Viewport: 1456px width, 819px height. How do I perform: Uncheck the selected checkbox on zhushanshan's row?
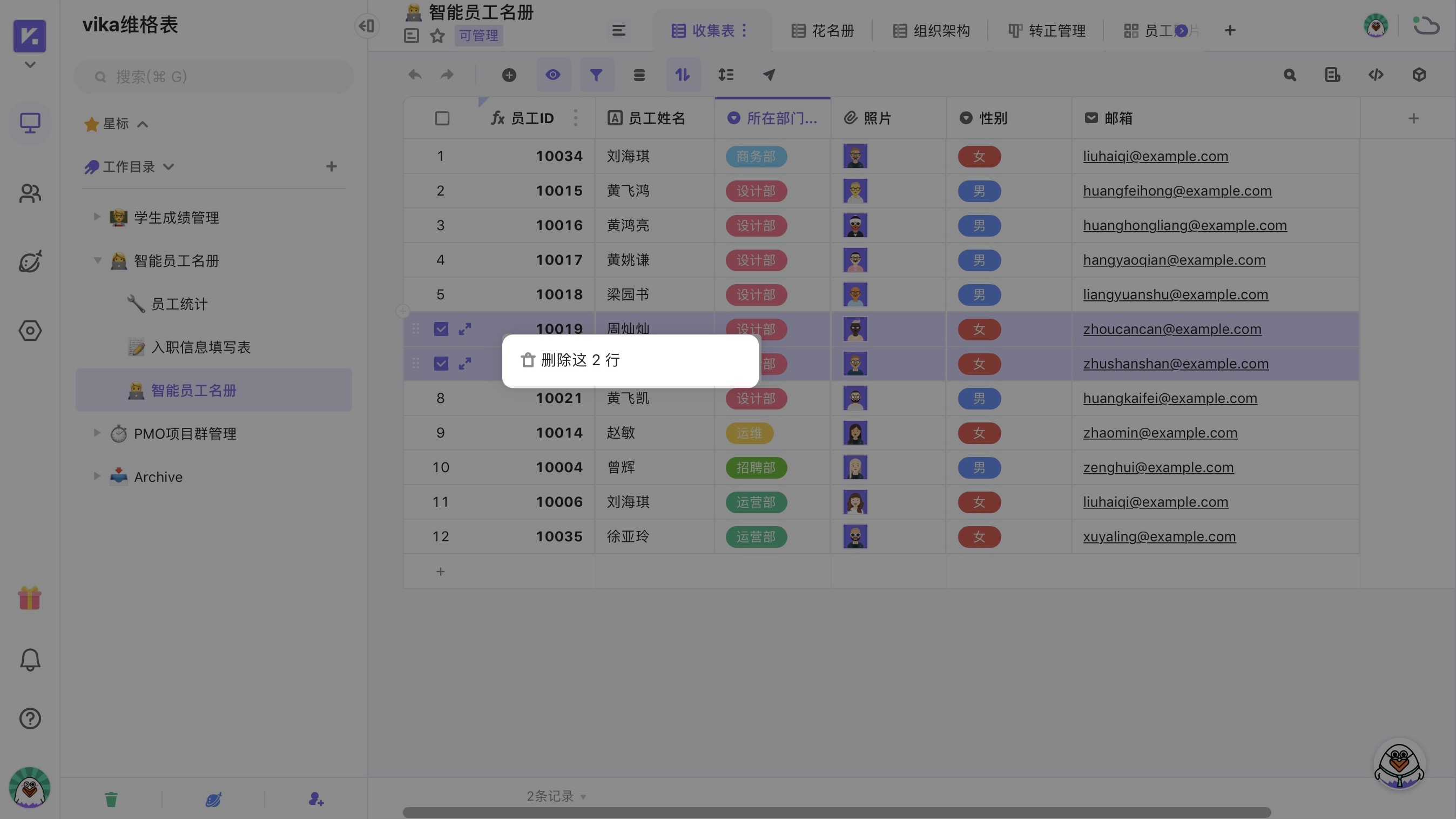[x=441, y=364]
